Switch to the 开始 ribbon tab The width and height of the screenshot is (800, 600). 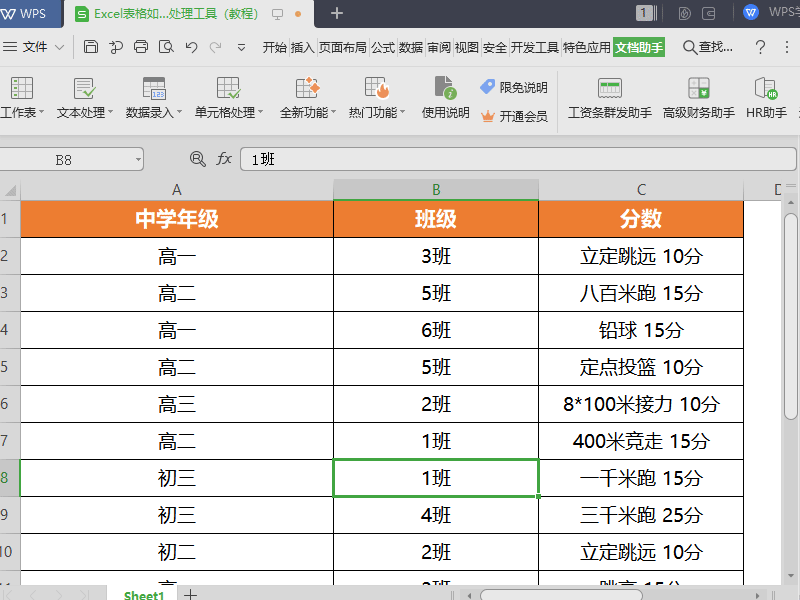(274, 47)
